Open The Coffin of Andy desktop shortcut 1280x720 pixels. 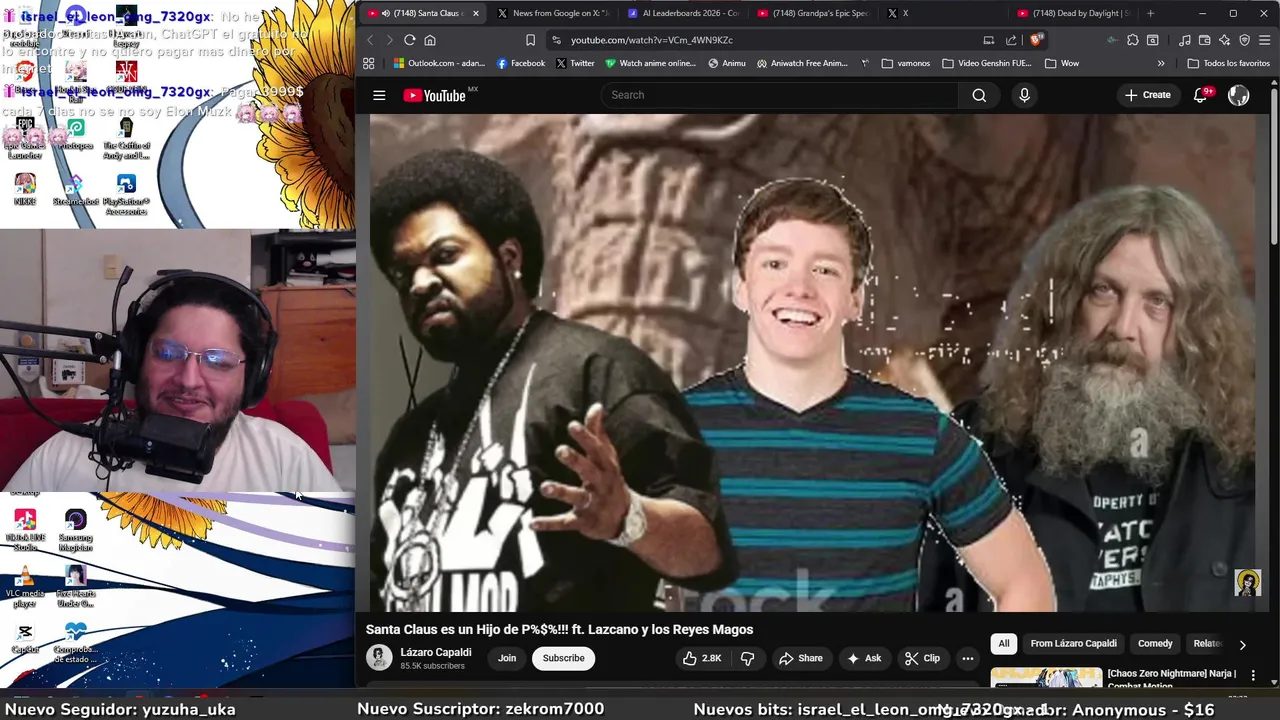pos(126,138)
